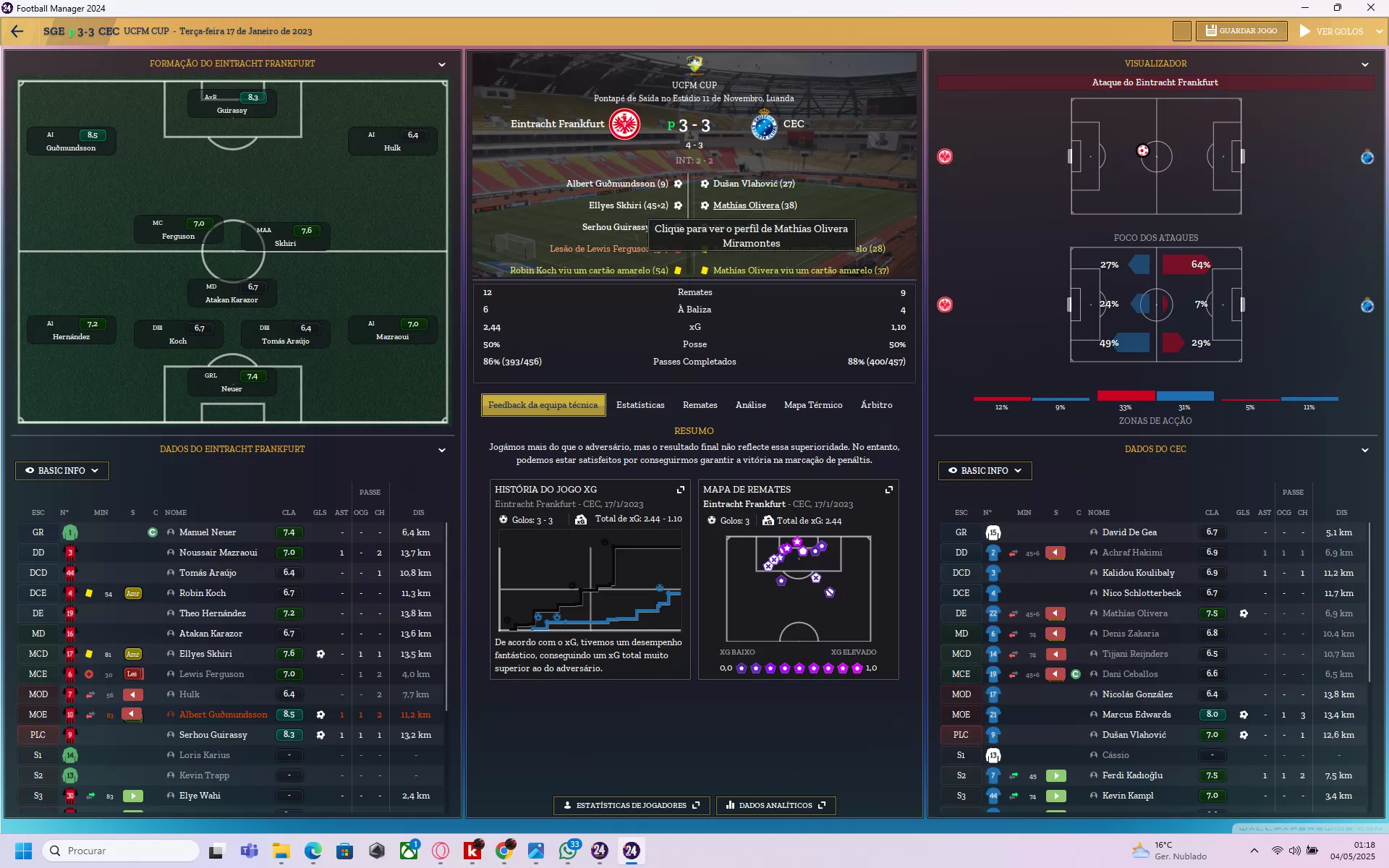
Task: Open the Windows Start menu
Action: (23, 851)
